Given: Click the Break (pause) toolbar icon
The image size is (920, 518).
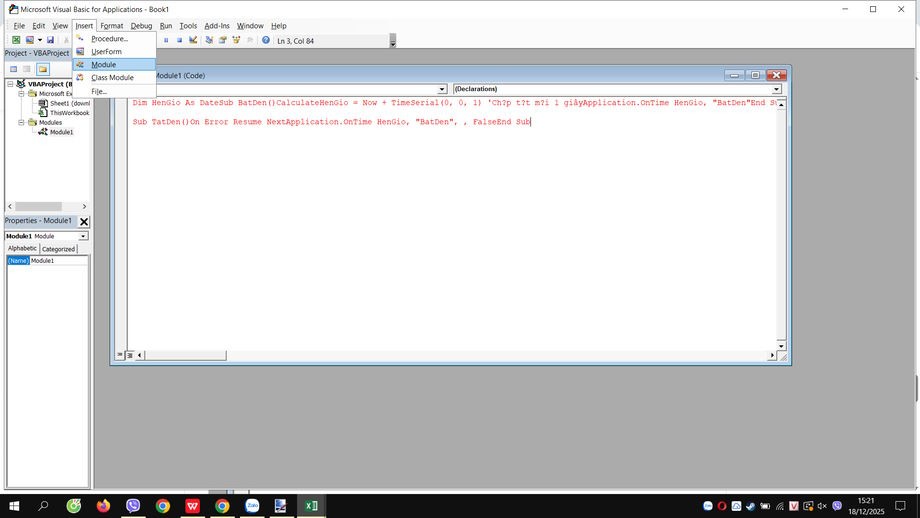Looking at the screenshot, I should (166, 40).
